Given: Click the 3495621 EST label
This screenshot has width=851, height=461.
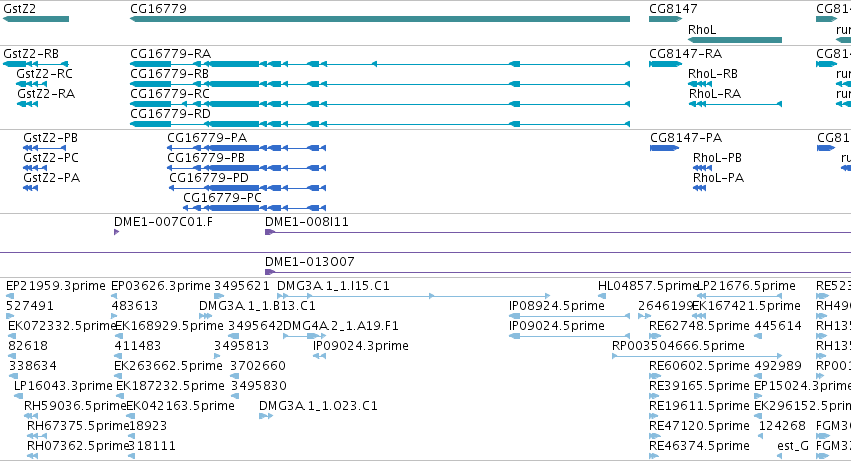Looking at the screenshot, I should 242,286.
